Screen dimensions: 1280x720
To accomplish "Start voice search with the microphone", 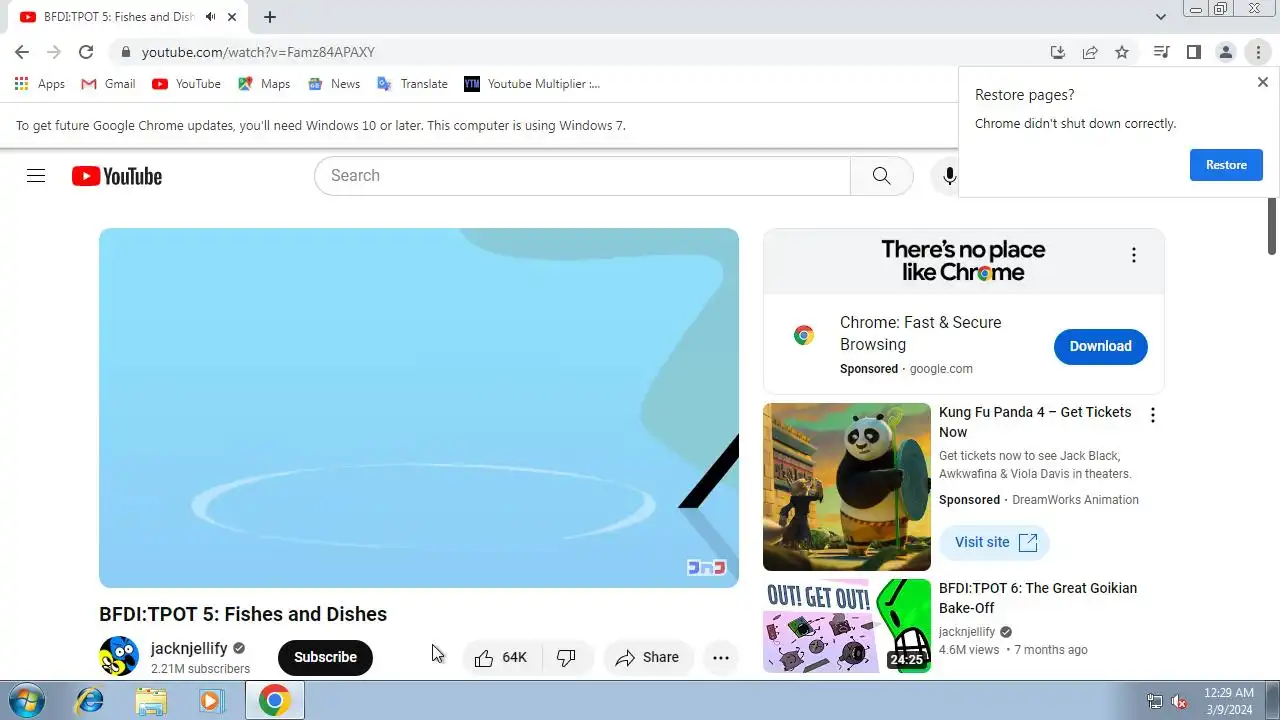I will [x=949, y=176].
